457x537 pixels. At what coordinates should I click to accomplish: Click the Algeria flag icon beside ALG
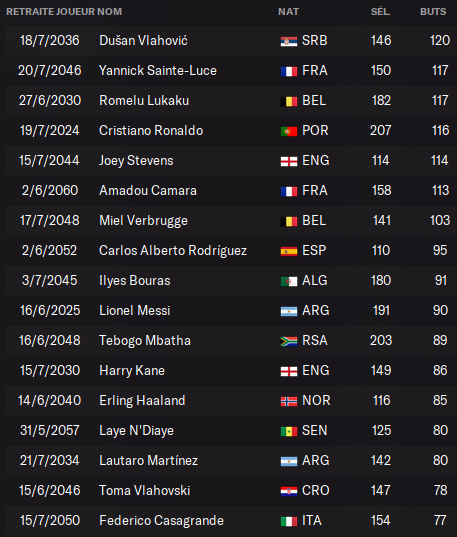tap(289, 282)
